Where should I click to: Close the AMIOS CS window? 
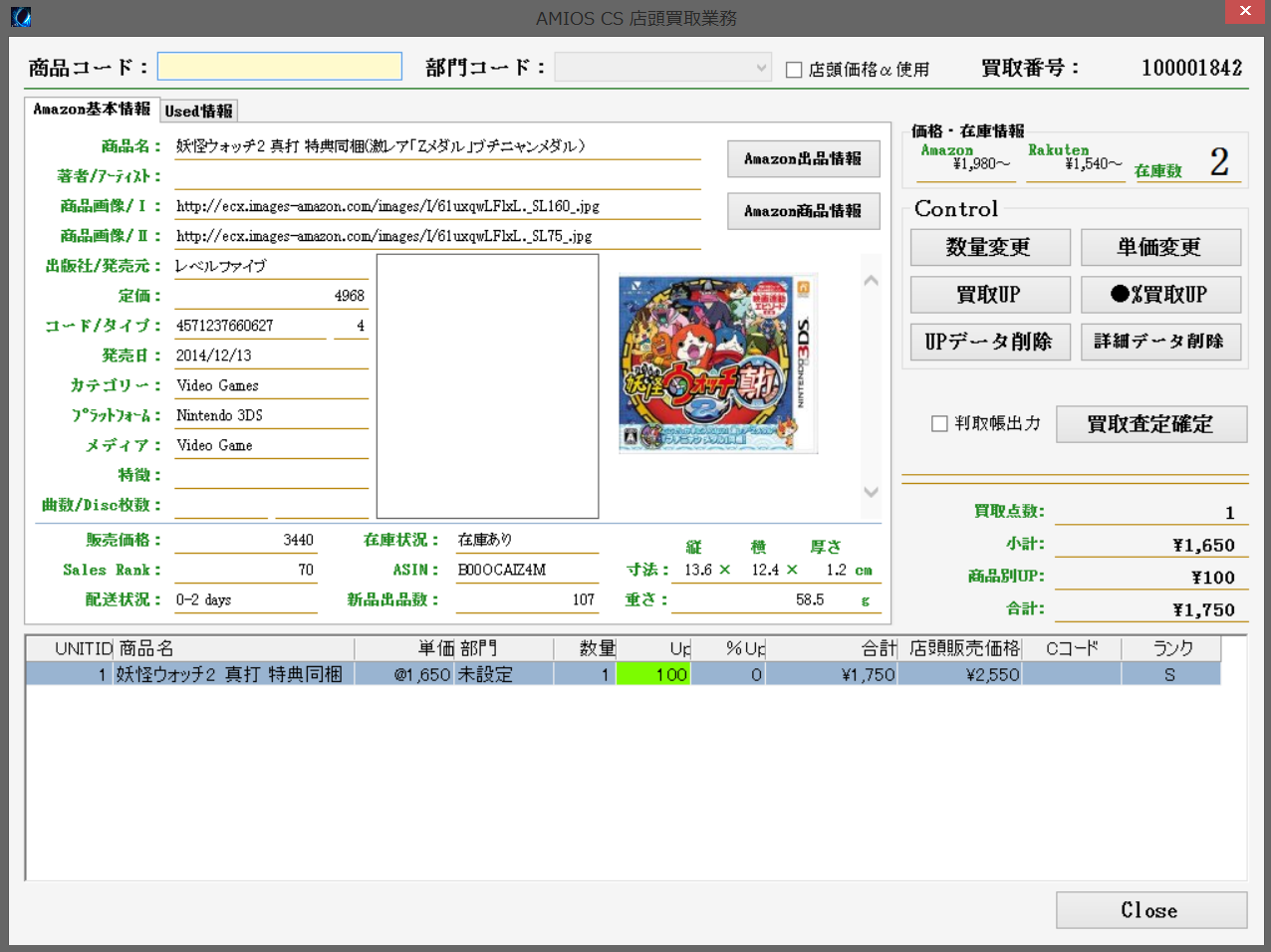(1245, 11)
